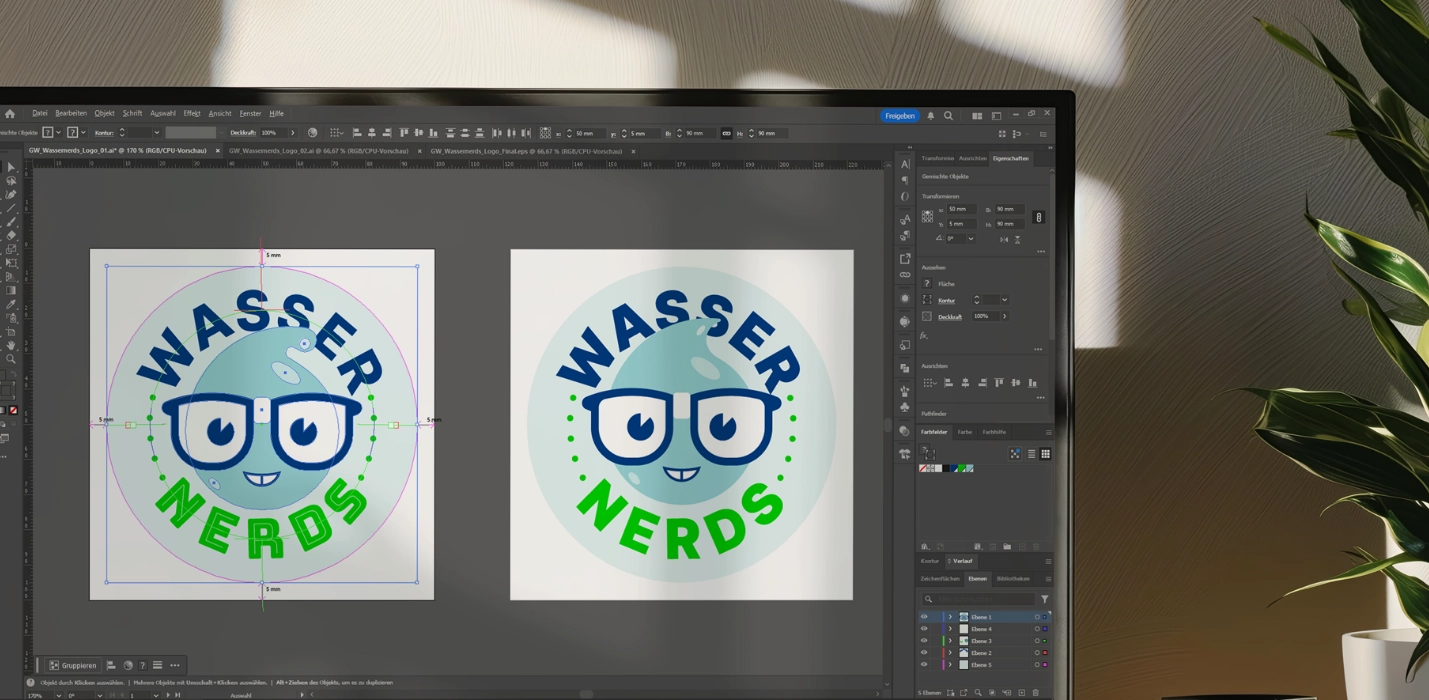This screenshot has height=700, width=1429.
Task: Open Kontur weight dropdown in Aussehen
Action: click(1004, 300)
